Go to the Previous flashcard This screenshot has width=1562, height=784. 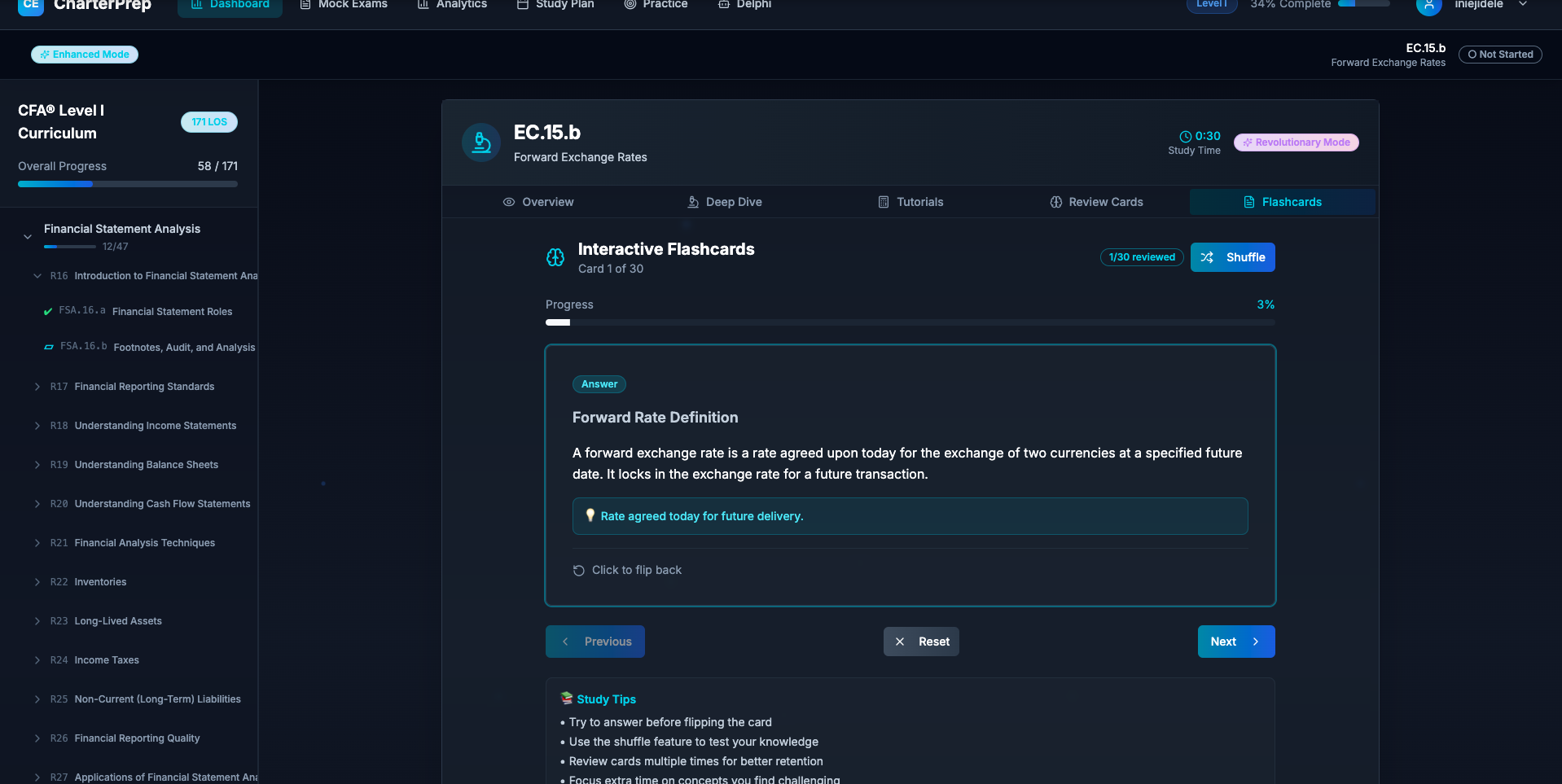(595, 642)
